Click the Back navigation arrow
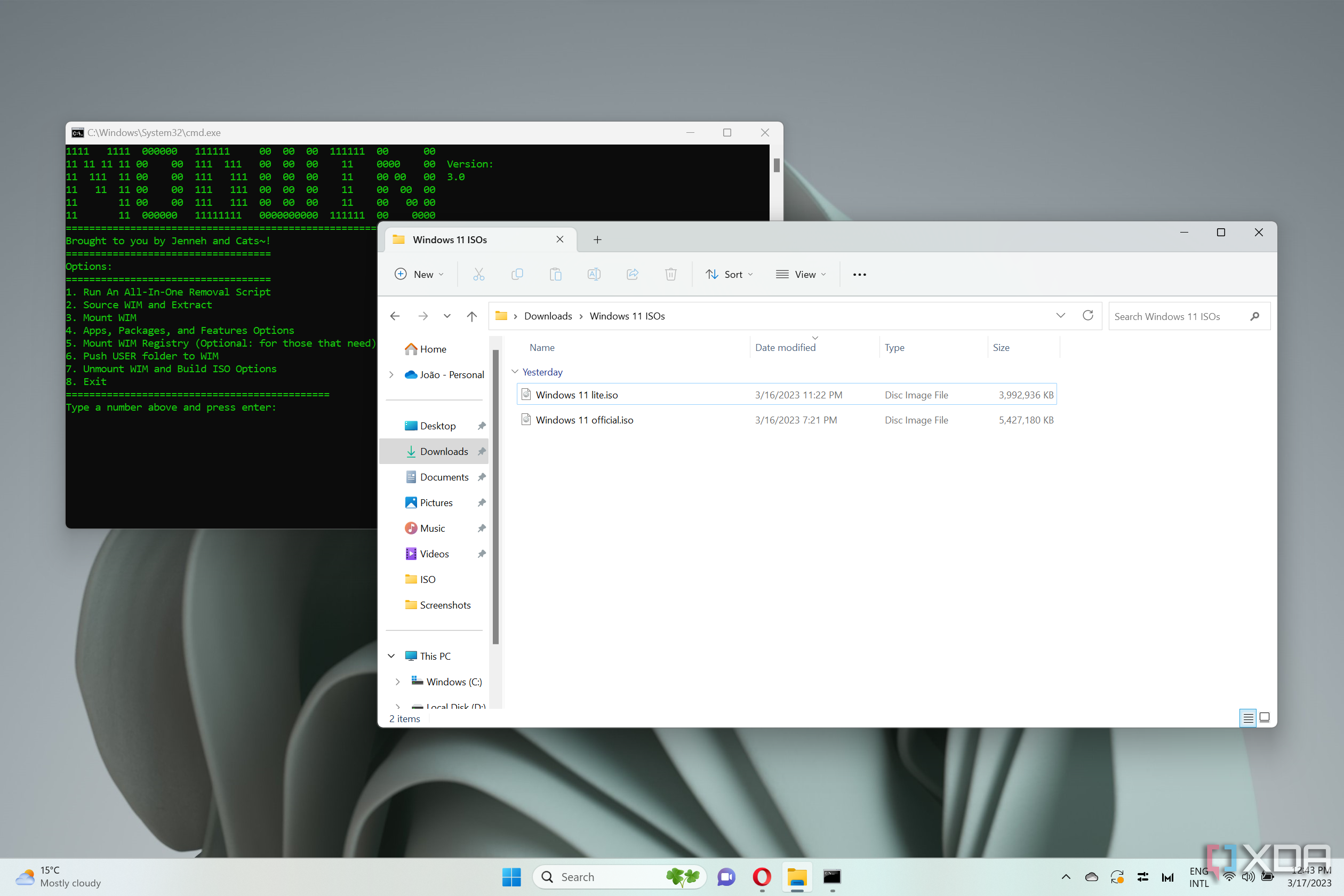The image size is (1344, 896). (x=395, y=316)
